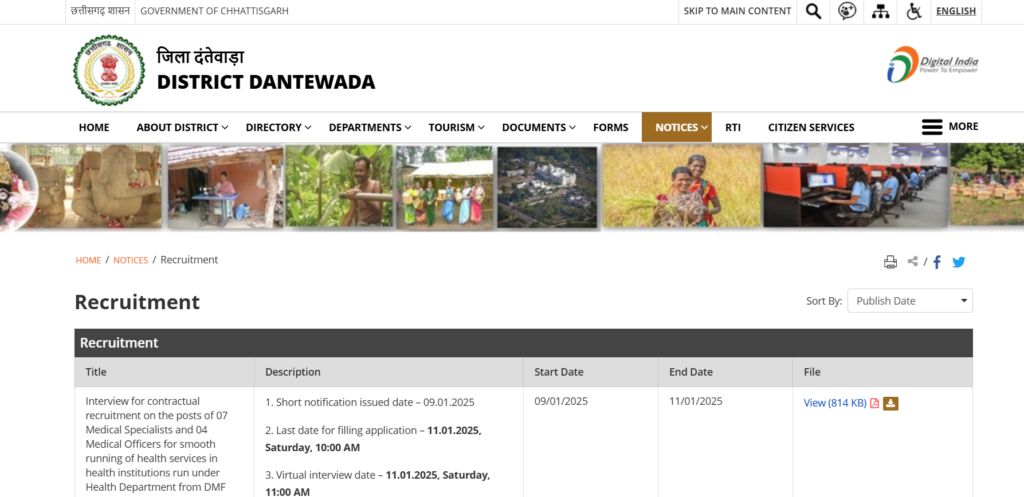Image resolution: width=1024 pixels, height=497 pixels.
Task: Expand the highlighted NOTICES menu
Action: tap(677, 127)
